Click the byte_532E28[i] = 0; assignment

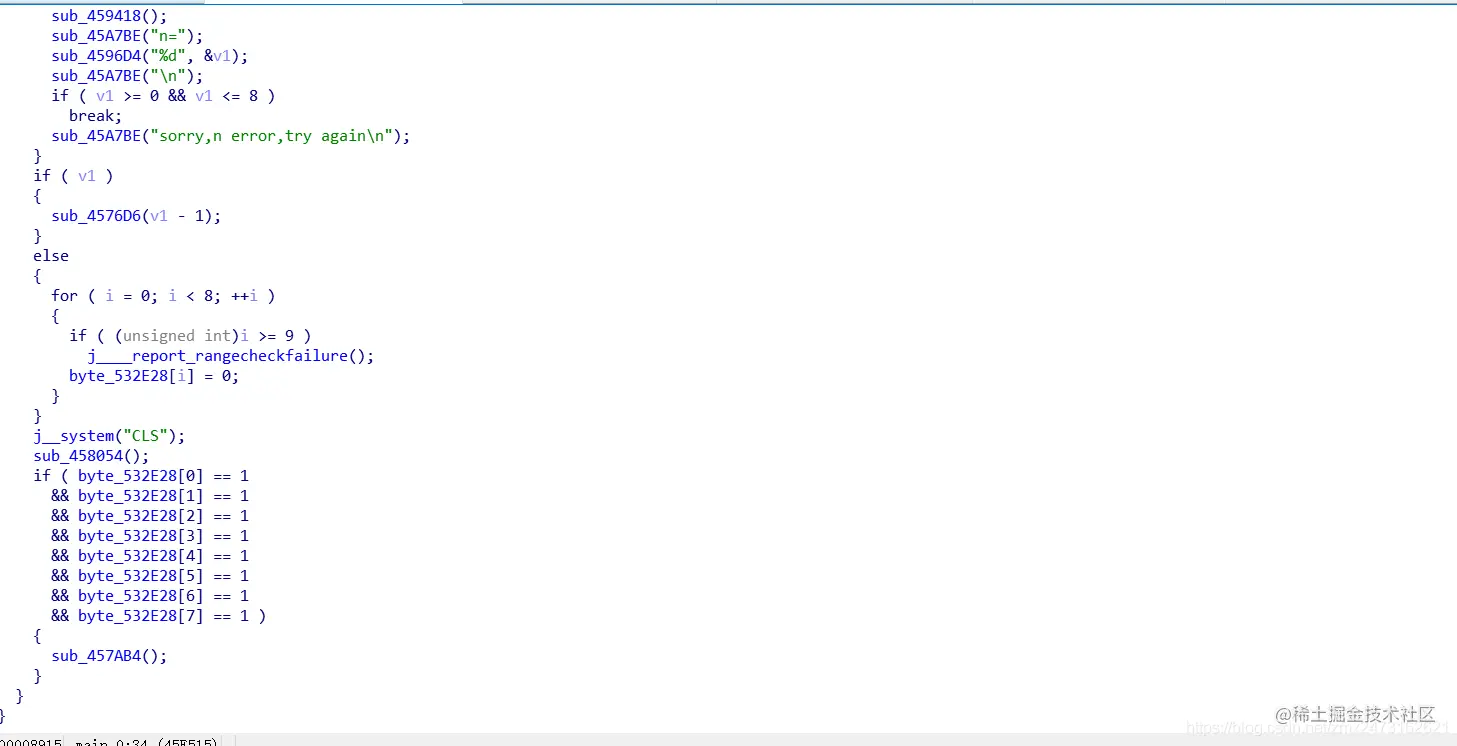point(154,376)
